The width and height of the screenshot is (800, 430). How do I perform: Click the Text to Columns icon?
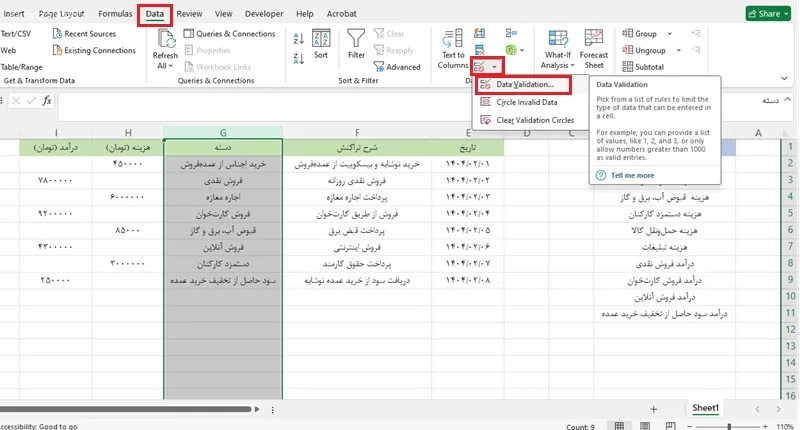(x=453, y=38)
